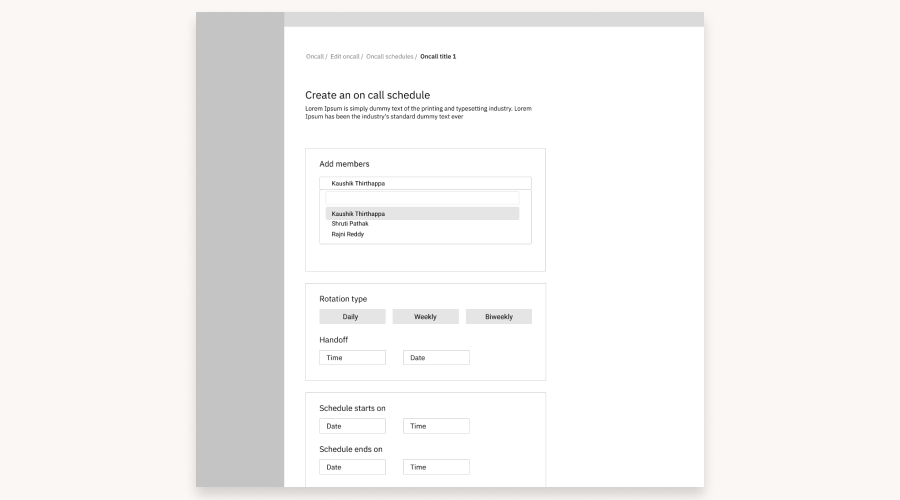Click the Handoff Time field

(x=352, y=358)
